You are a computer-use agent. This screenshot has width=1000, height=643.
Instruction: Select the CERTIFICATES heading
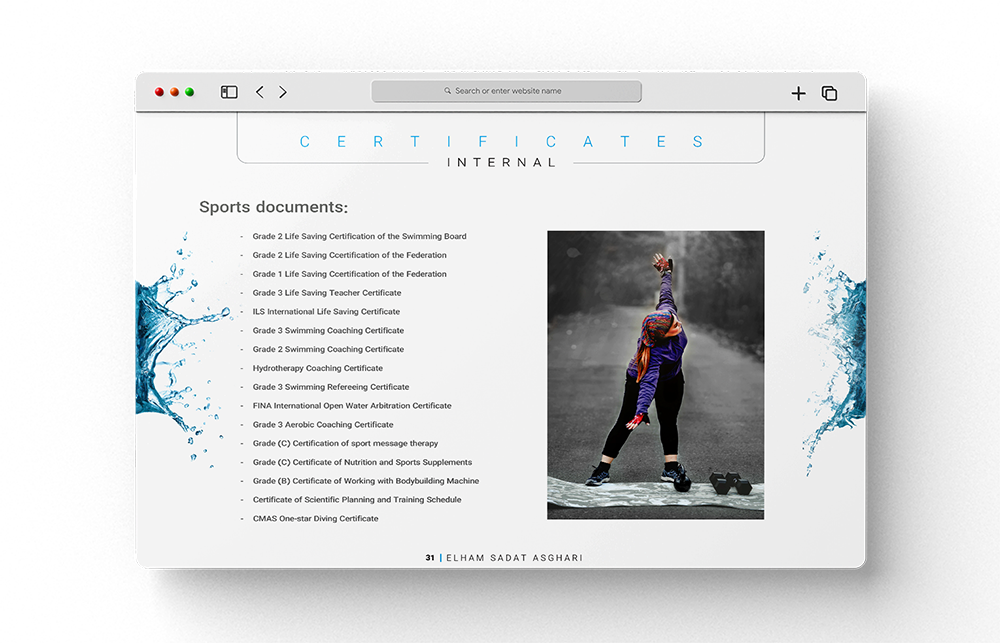[501, 142]
